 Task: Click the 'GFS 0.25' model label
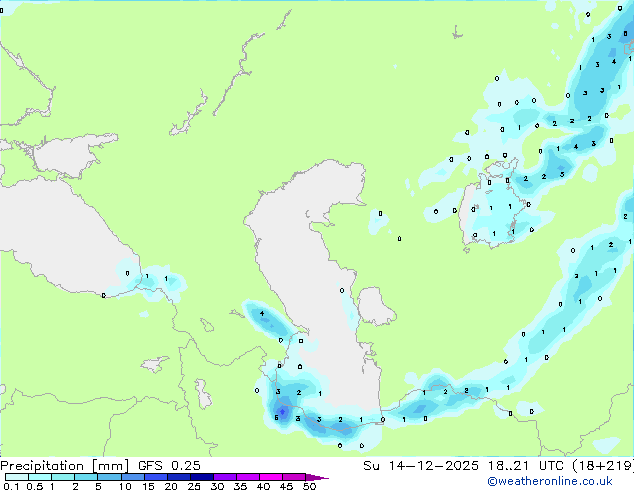tap(169, 466)
